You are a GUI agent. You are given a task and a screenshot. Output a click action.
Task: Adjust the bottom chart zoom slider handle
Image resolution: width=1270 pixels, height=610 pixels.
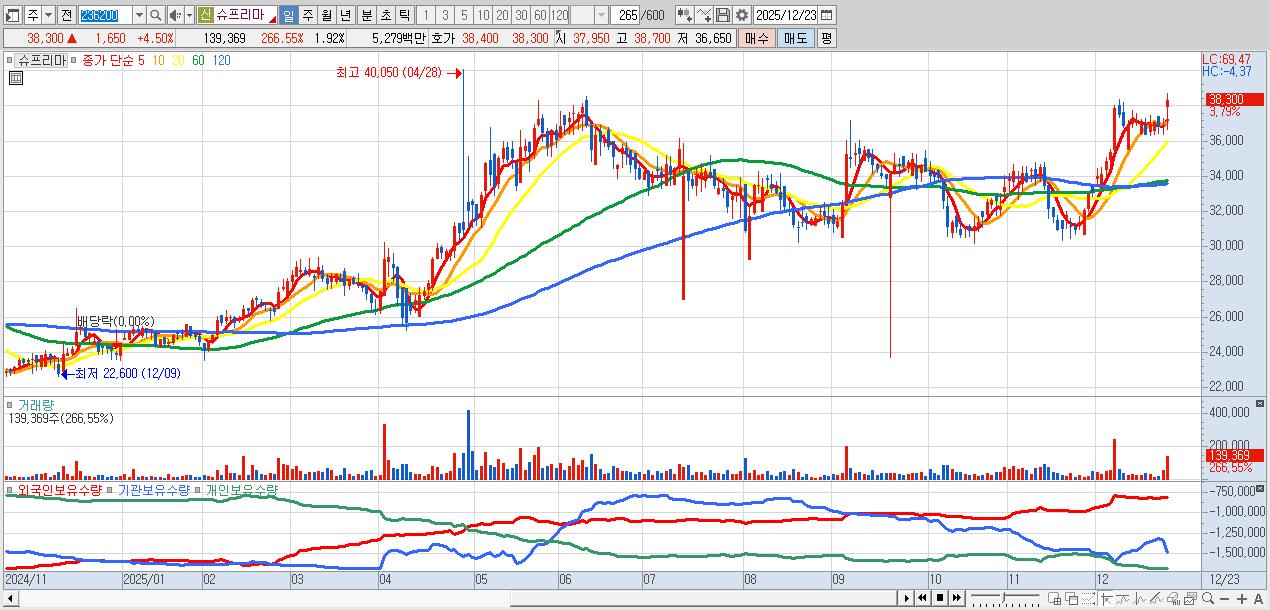[1003, 598]
